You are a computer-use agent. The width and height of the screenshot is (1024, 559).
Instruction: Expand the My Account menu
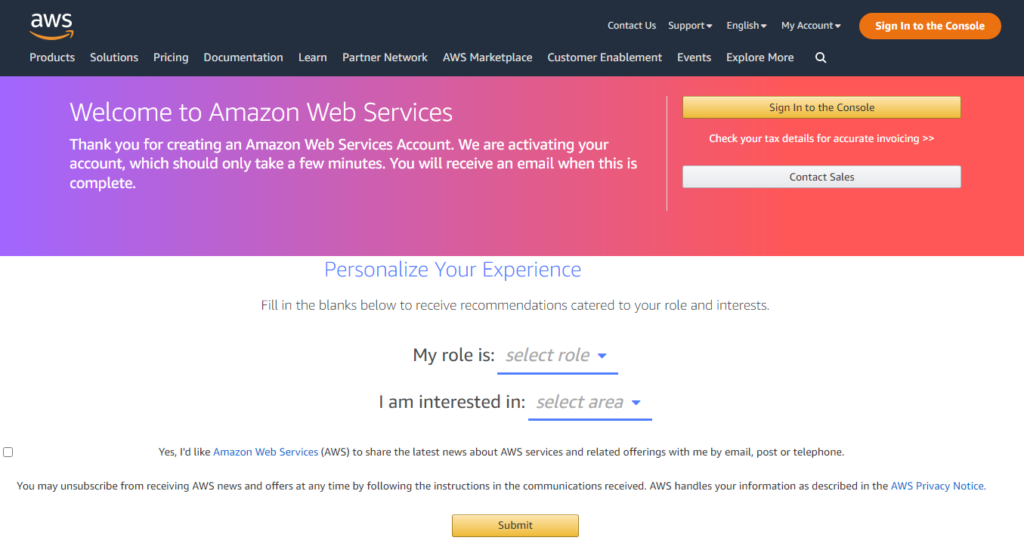coord(810,25)
